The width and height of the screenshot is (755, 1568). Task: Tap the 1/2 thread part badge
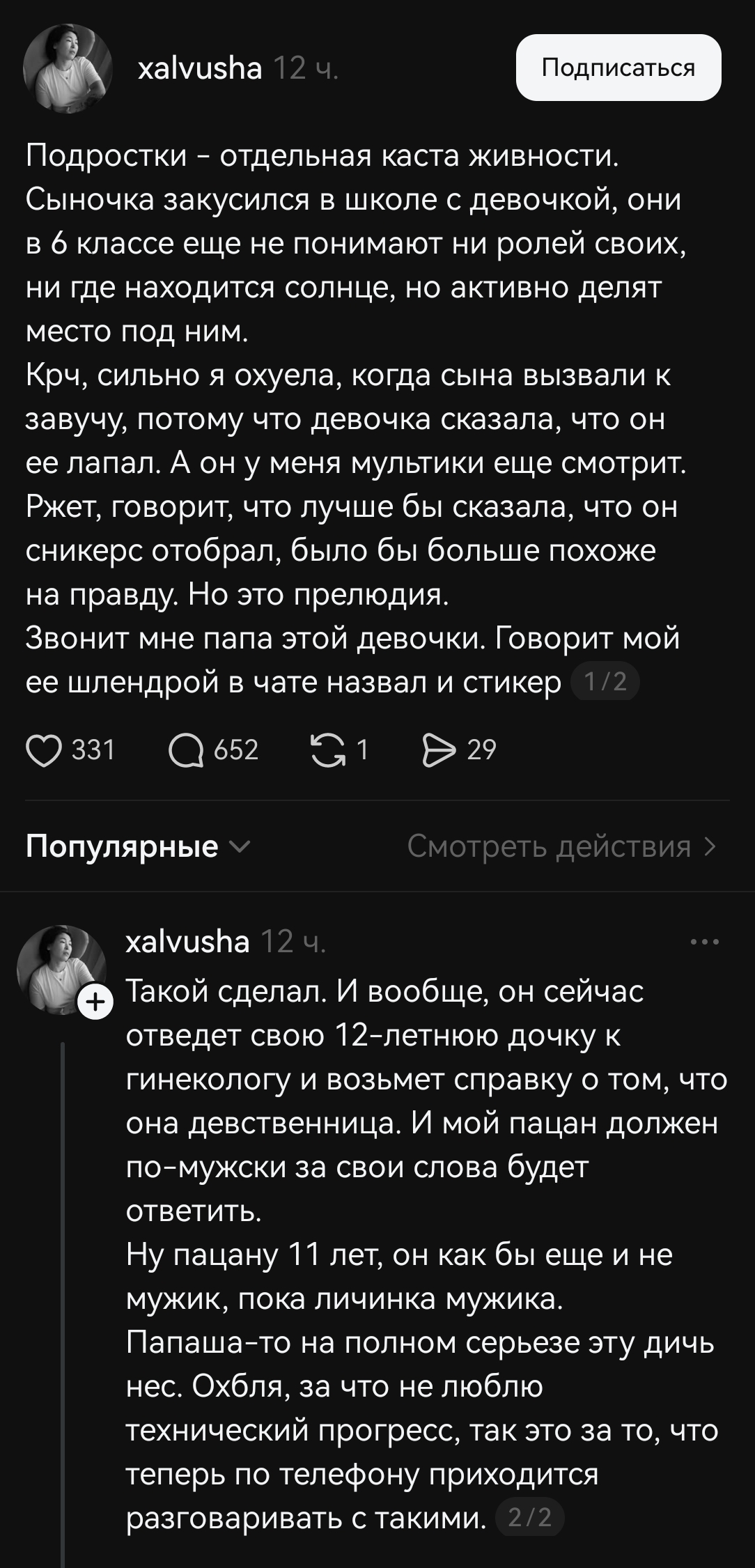pos(605,682)
